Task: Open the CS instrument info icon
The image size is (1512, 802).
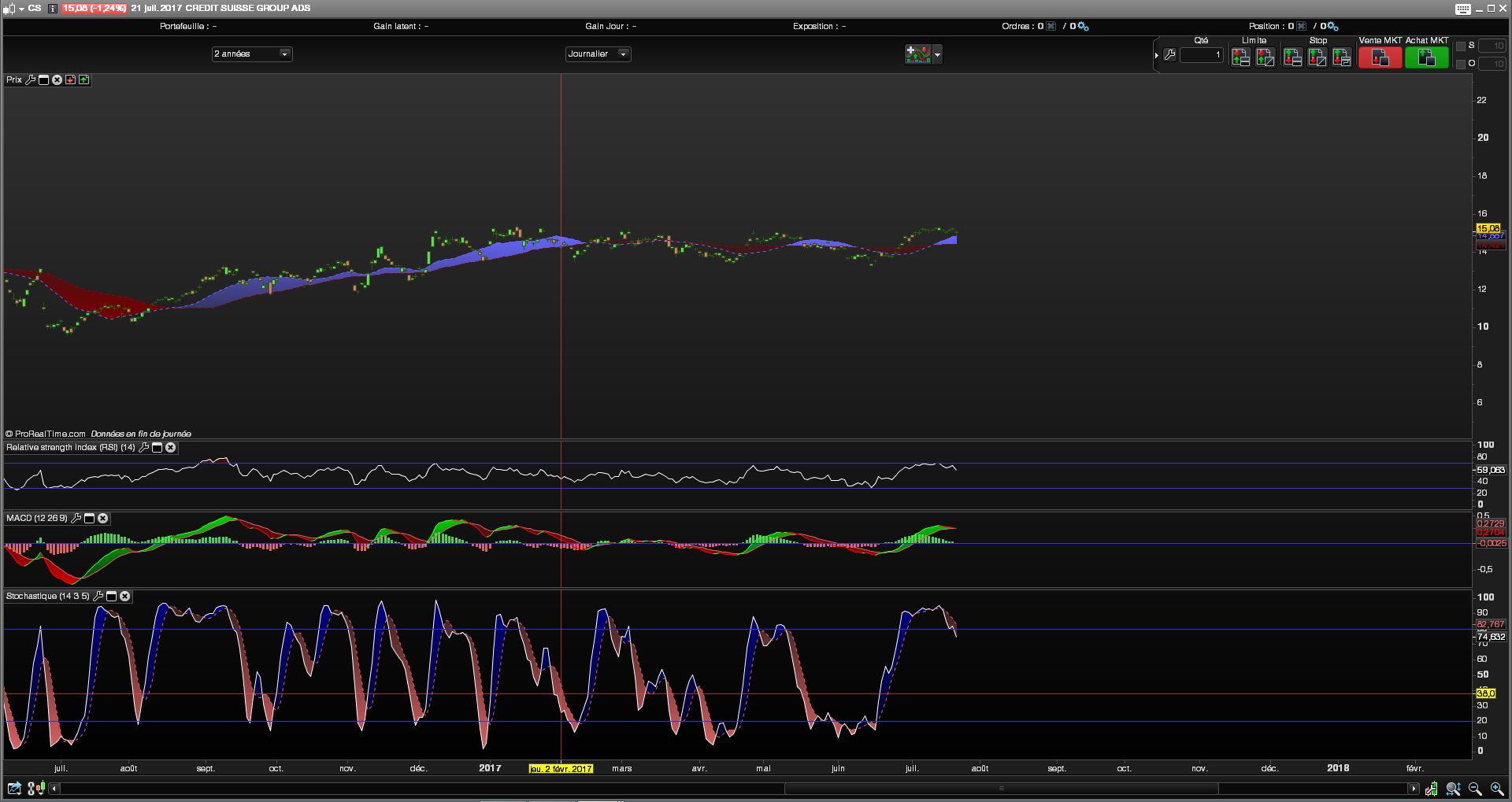Action: tap(53, 8)
